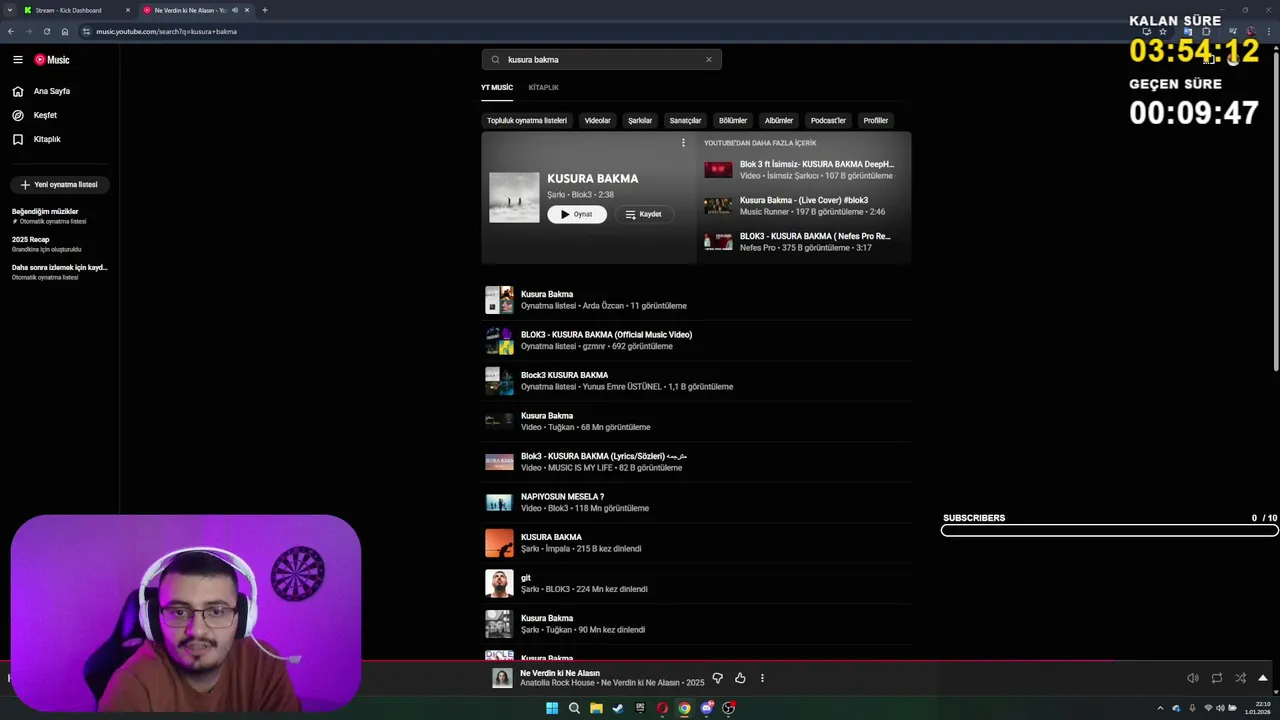1280x720 pixels.
Task: Select the Ne Verdin ki Ne Alasın browser tab
Action: click(x=196, y=10)
